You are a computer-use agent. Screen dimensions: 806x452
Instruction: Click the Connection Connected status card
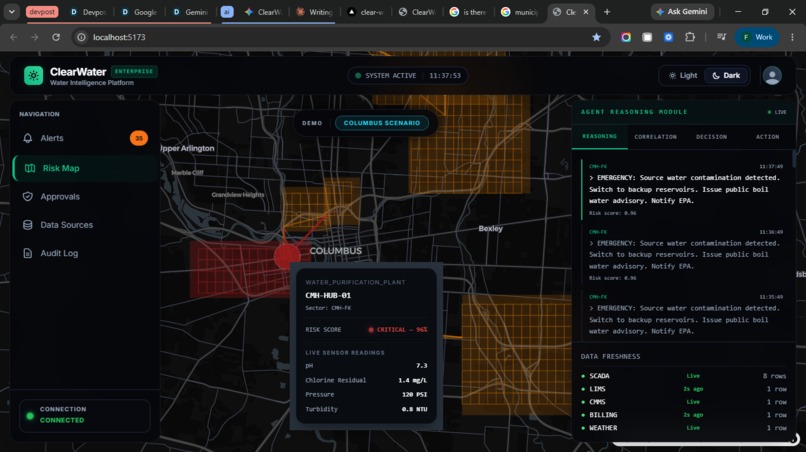pyautogui.click(x=85, y=414)
